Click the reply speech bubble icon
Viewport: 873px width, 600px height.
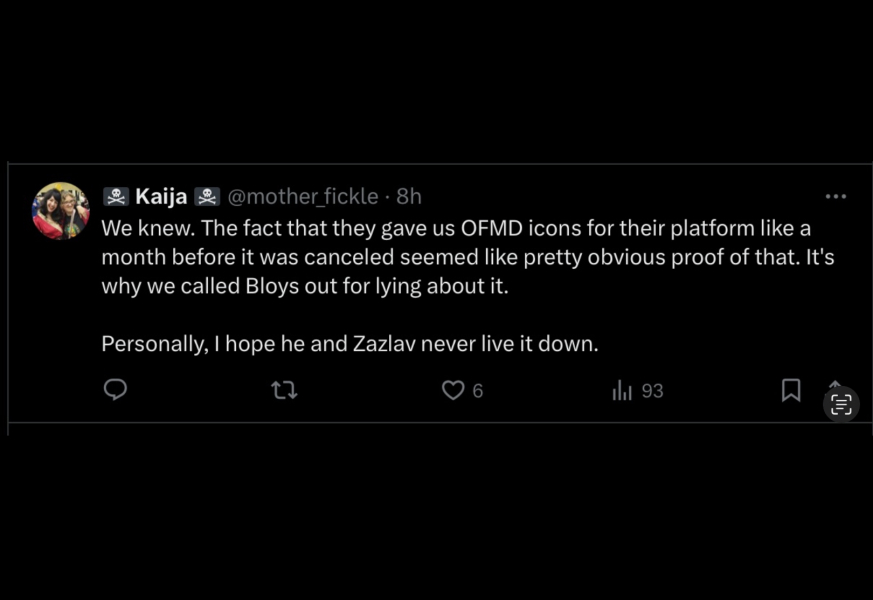[x=116, y=390]
